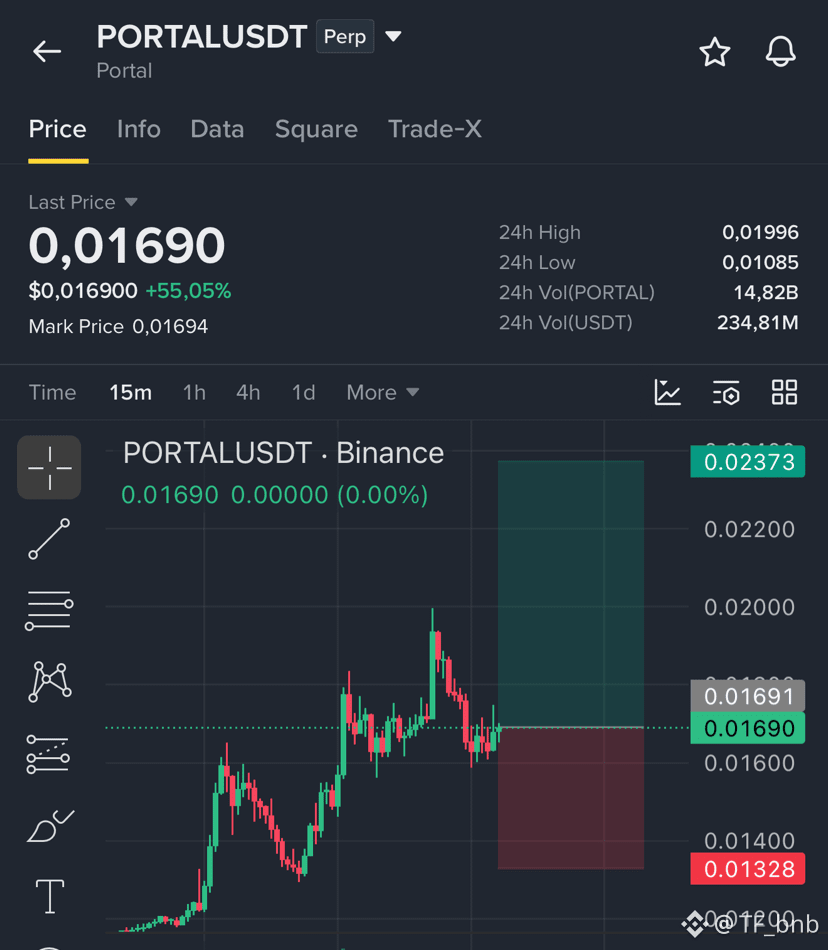The image size is (828, 950).
Task: Click the Portal name subtitle
Action: pyautogui.click(x=124, y=71)
